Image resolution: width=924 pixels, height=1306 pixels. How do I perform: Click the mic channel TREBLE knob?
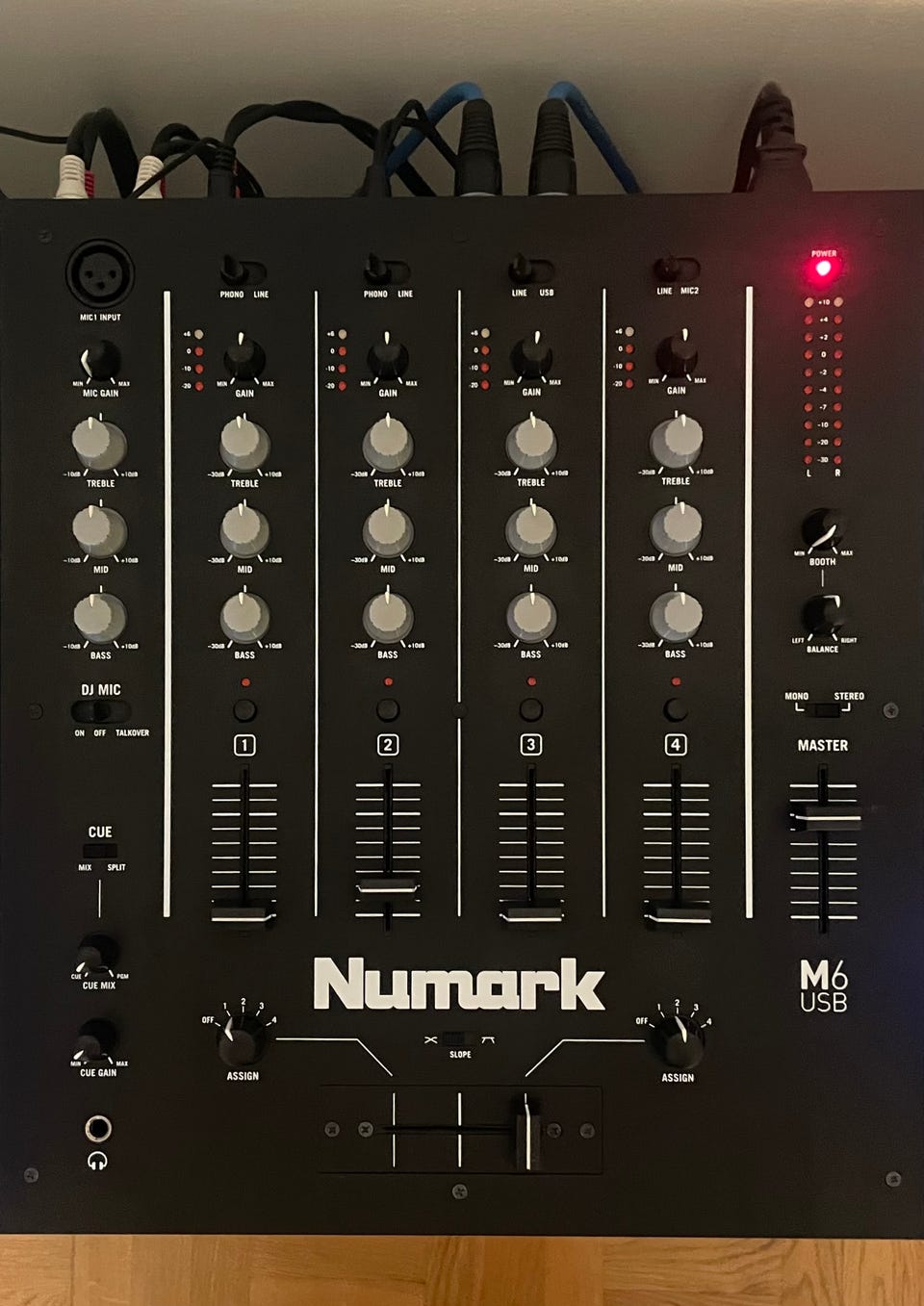[x=99, y=444]
